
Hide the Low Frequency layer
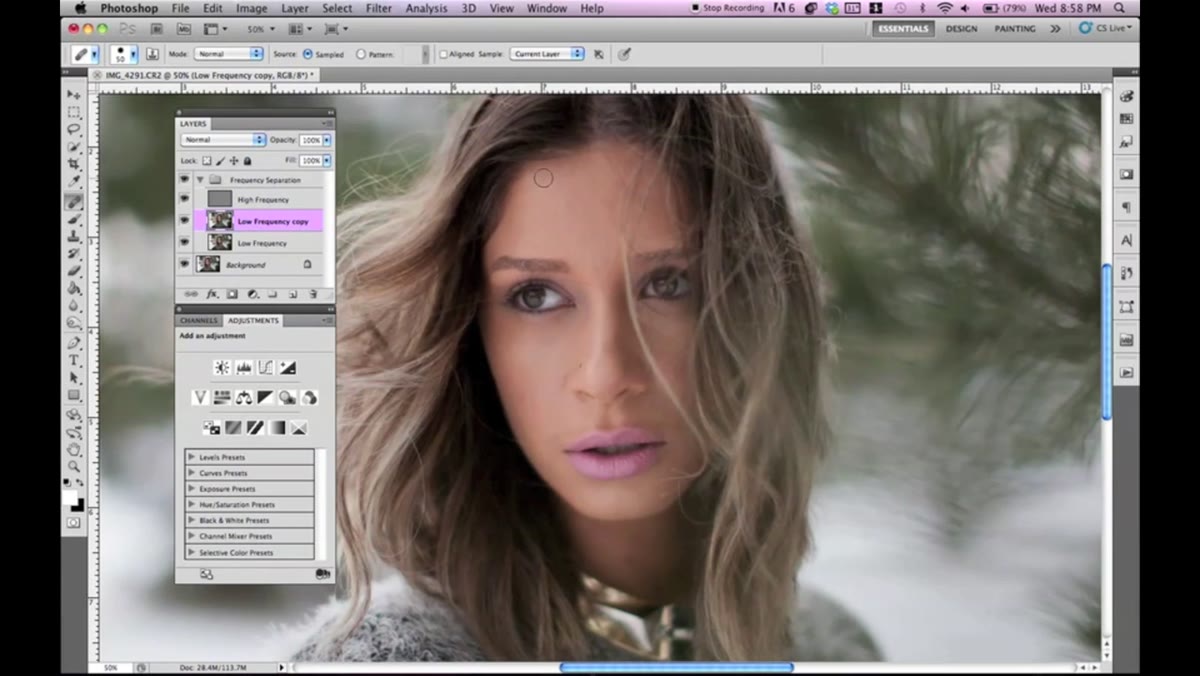(184, 243)
